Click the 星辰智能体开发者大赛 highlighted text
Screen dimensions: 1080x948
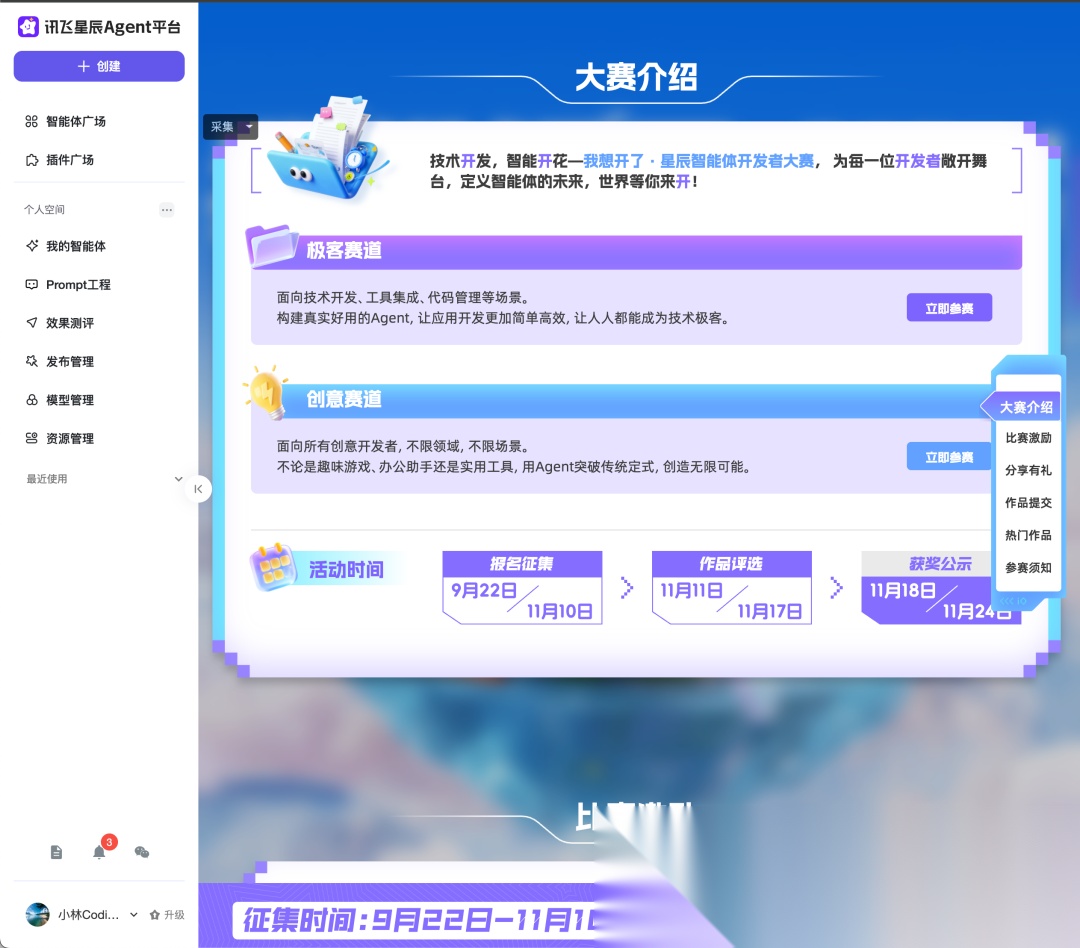[737, 161]
